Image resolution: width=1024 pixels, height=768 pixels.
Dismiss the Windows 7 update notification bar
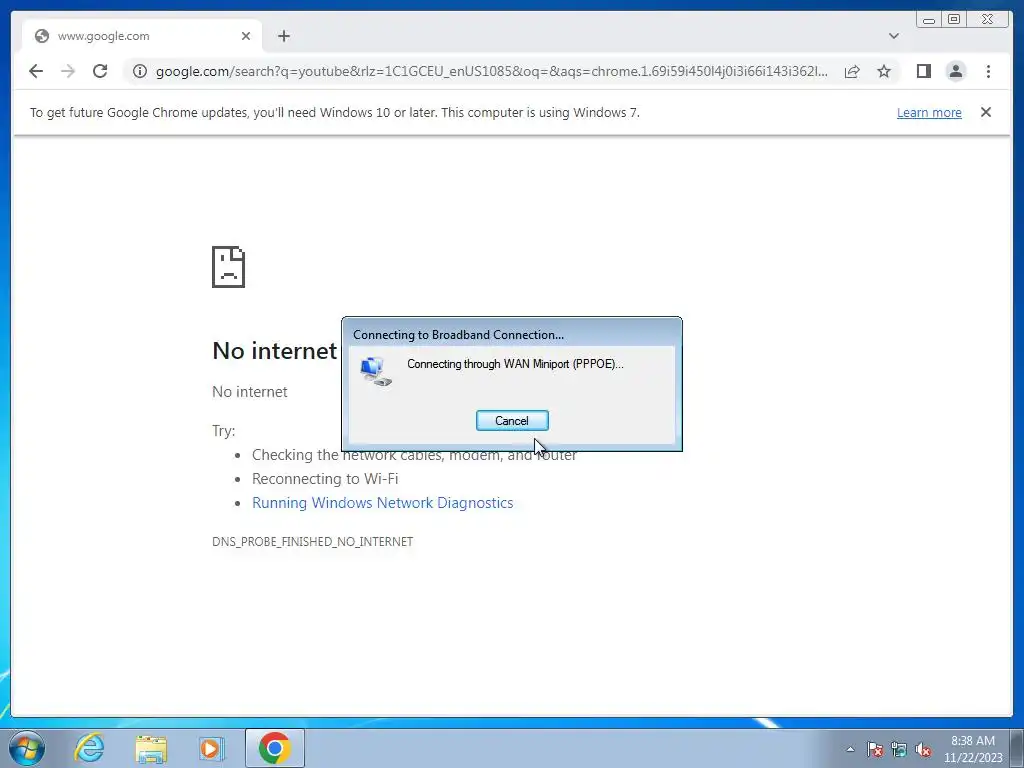(985, 112)
